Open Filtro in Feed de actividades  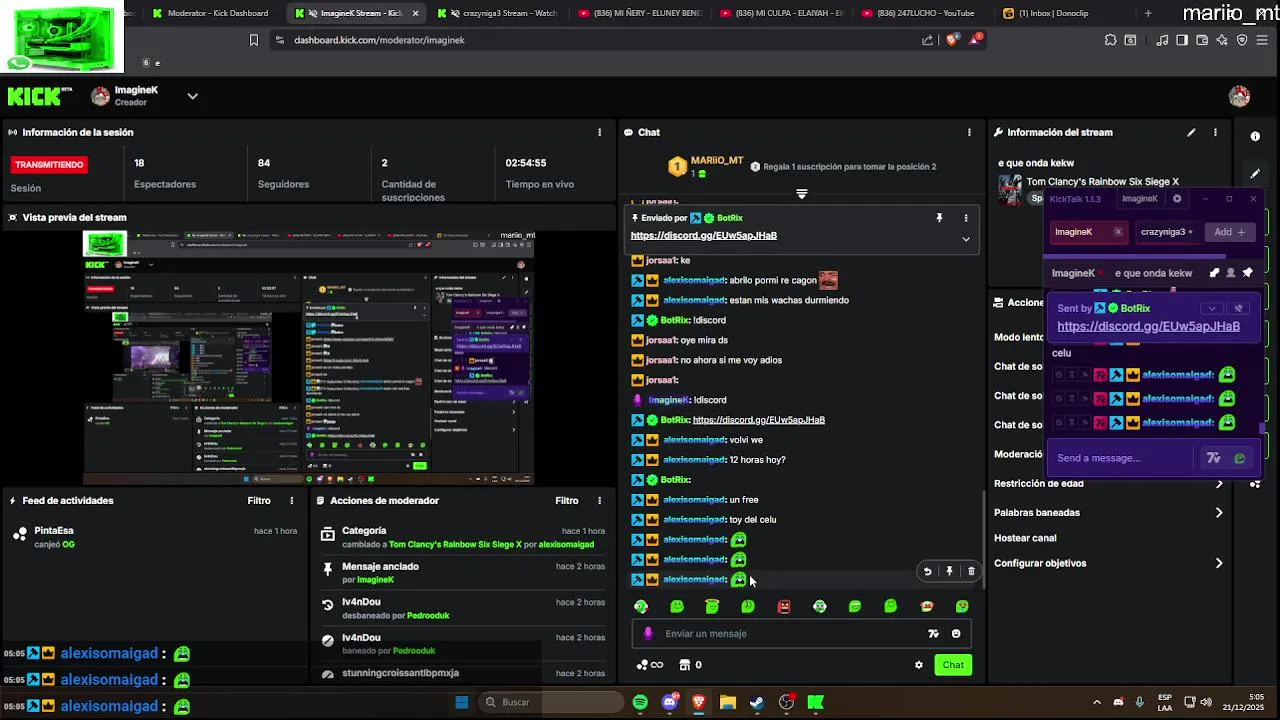(259, 500)
